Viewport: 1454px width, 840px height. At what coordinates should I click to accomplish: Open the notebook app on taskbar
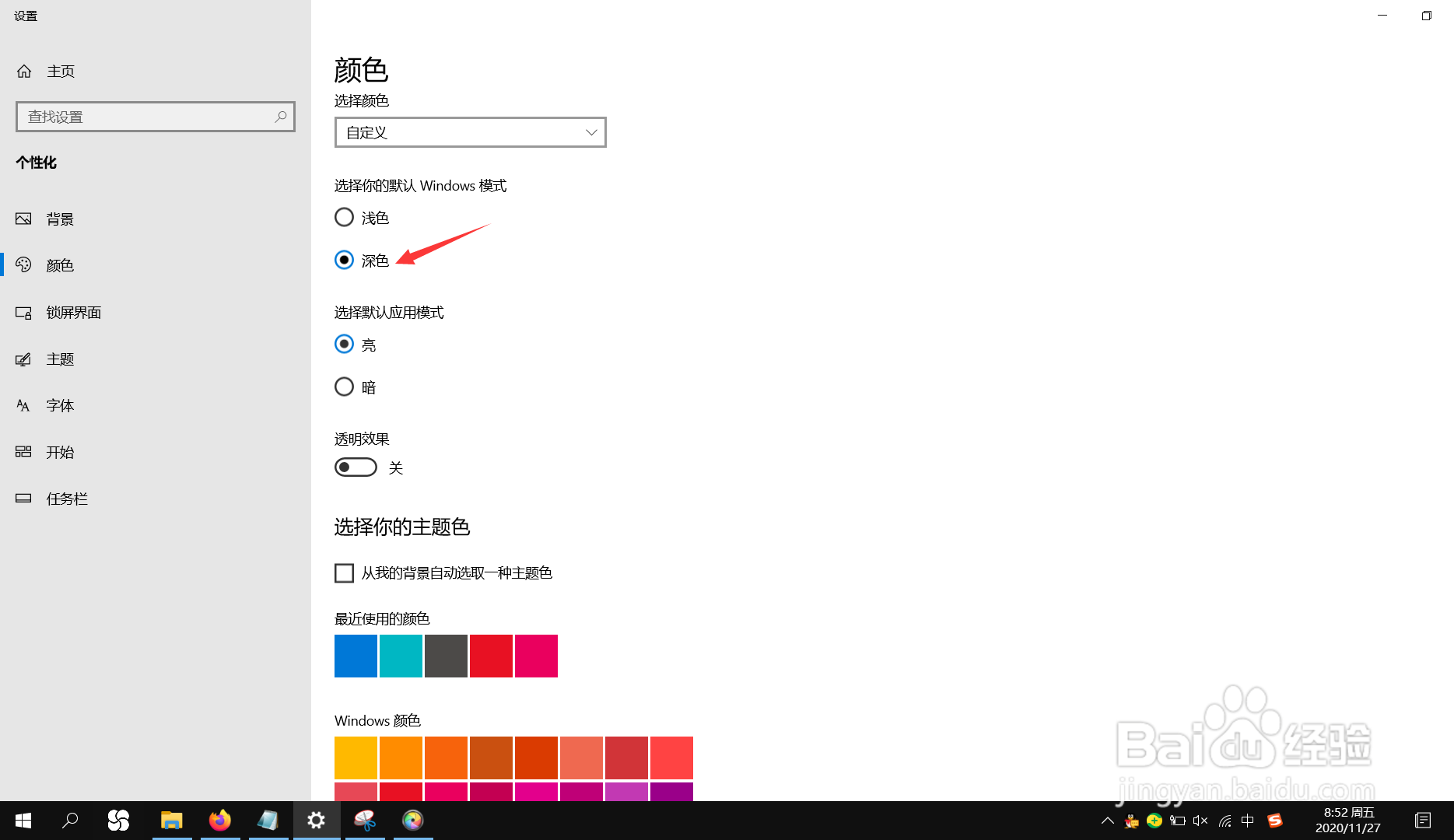tap(268, 821)
